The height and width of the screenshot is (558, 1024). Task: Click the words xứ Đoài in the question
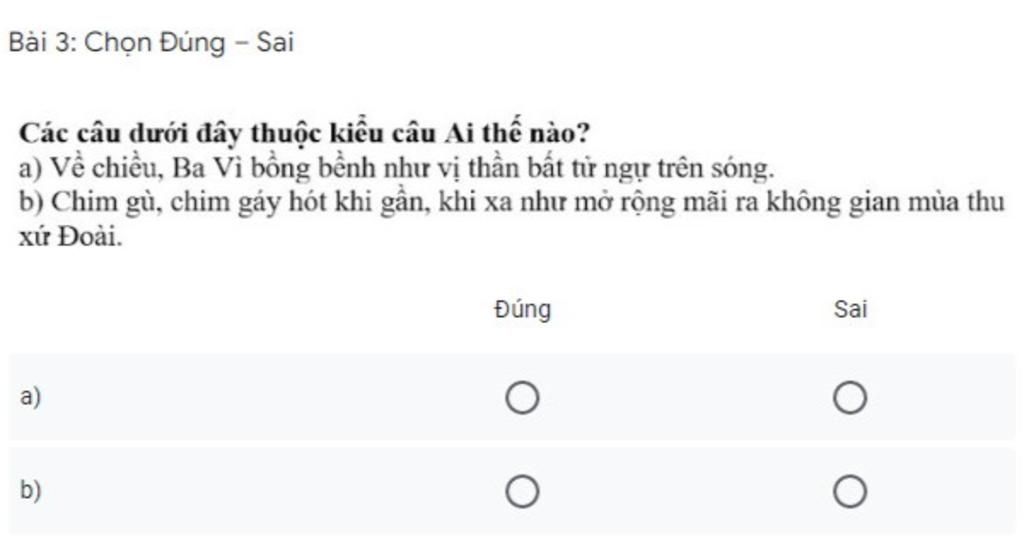point(71,237)
